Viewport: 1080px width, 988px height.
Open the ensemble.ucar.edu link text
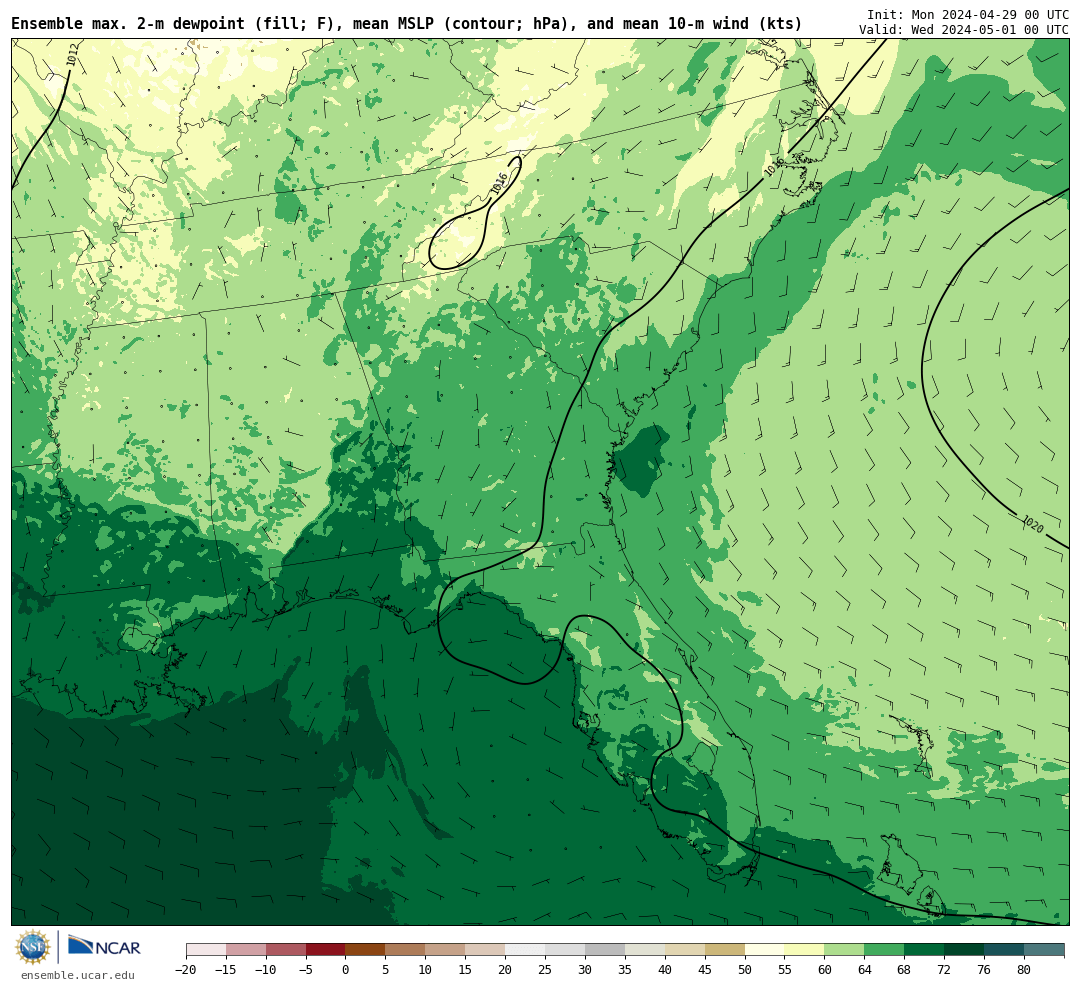[77, 976]
